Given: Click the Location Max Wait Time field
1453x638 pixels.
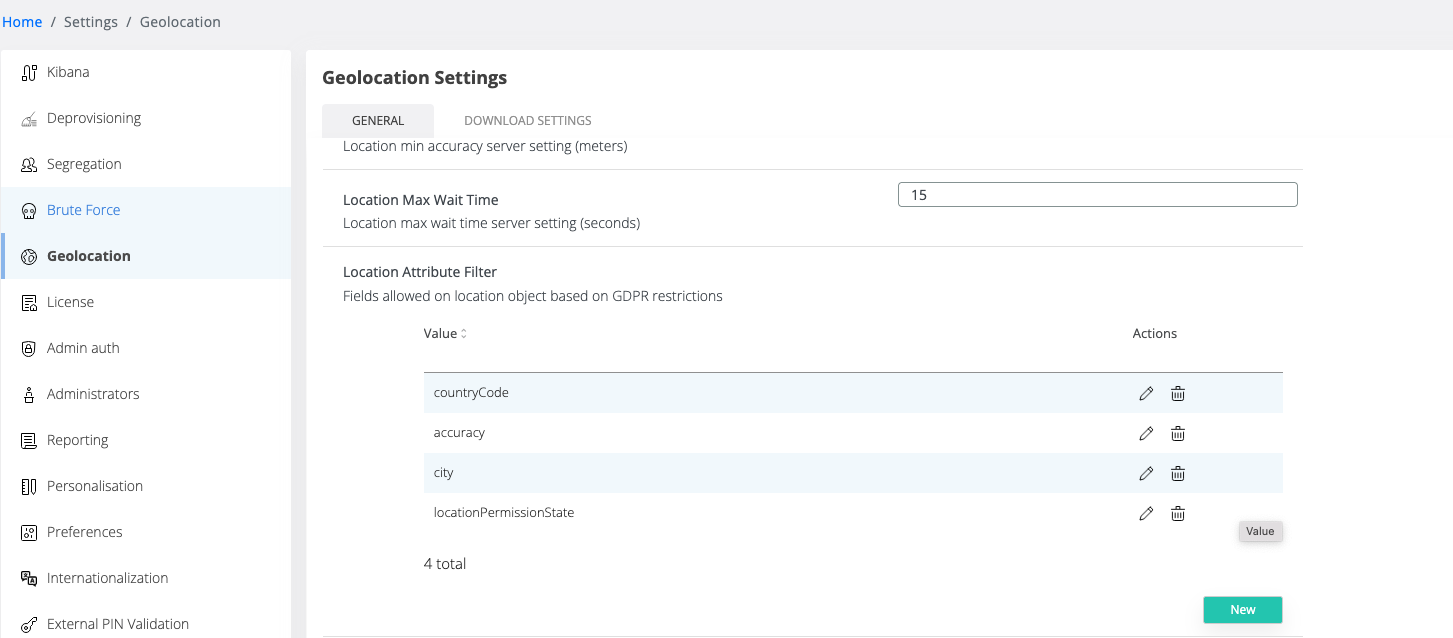Looking at the screenshot, I should [x=1097, y=195].
